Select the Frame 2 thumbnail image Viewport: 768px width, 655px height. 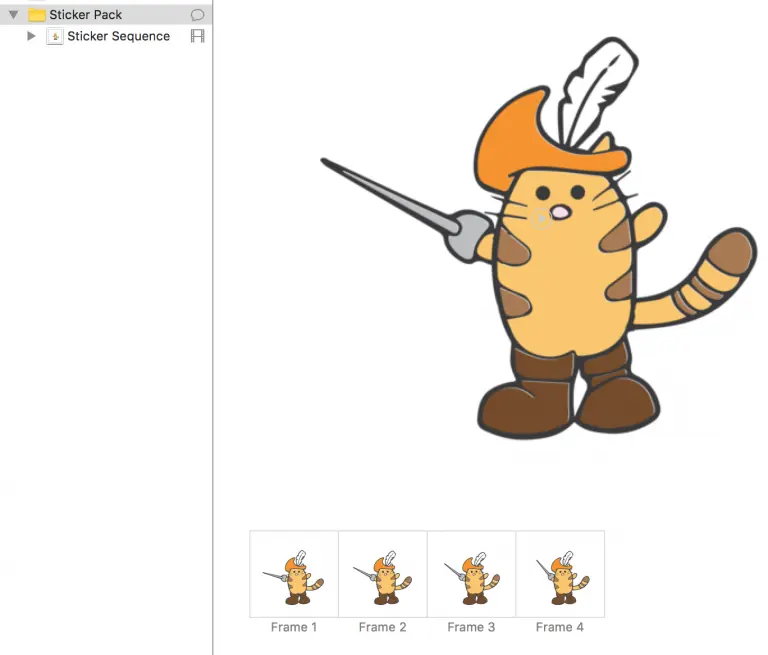[x=383, y=574]
